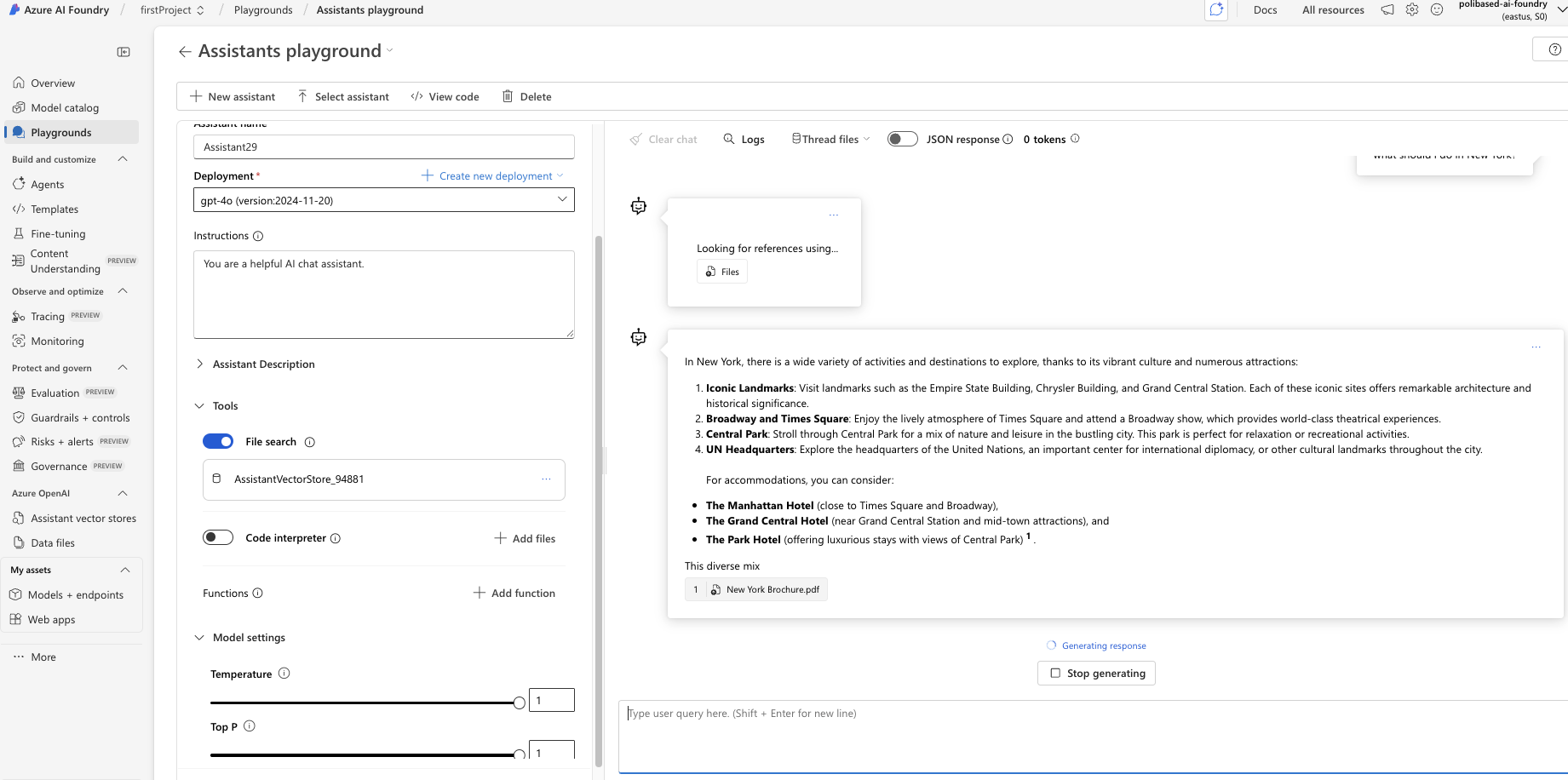Open Thread files dropdown
The height and width of the screenshot is (780, 1568).
tap(831, 139)
